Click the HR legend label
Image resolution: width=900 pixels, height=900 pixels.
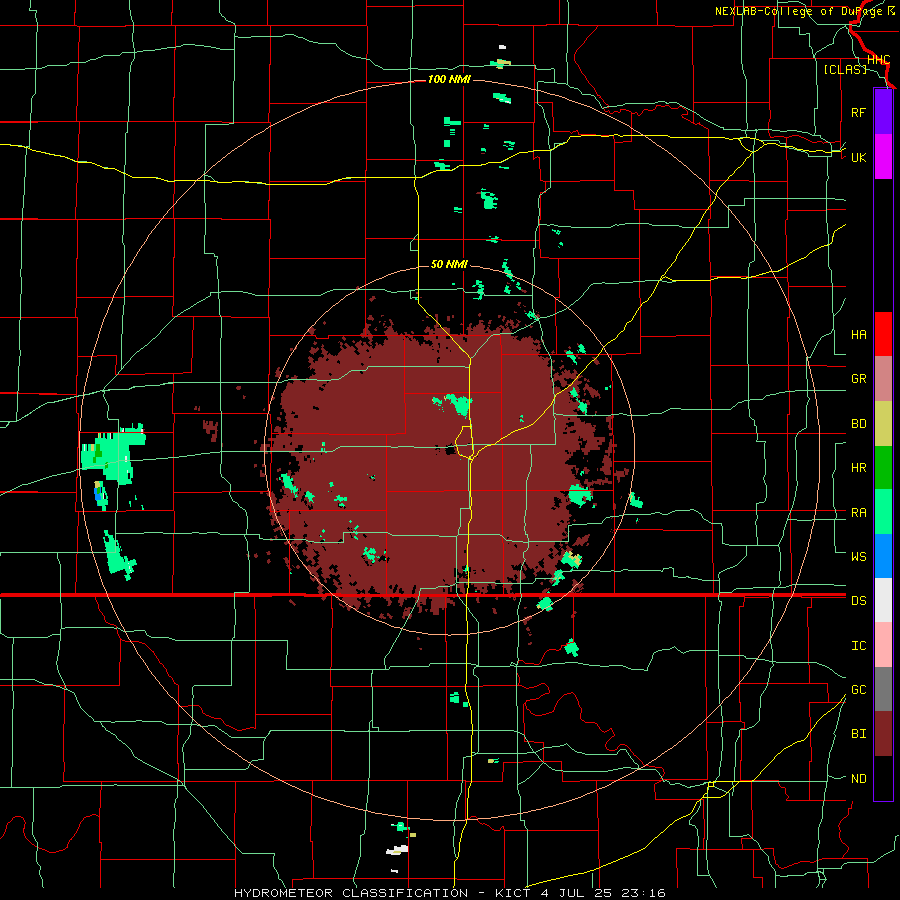click(858, 468)
